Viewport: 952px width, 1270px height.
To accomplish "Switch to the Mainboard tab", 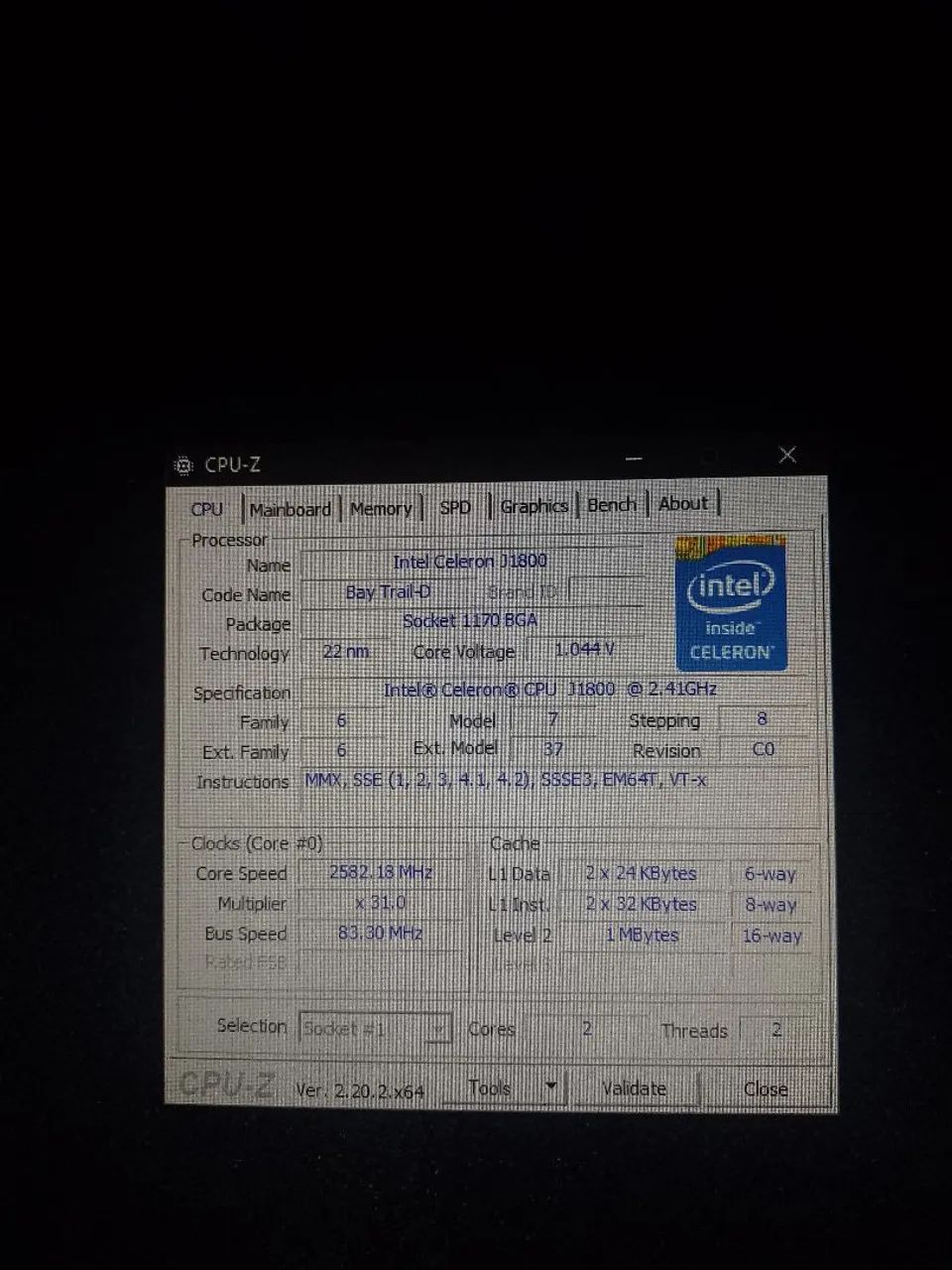I will point(291,509).
